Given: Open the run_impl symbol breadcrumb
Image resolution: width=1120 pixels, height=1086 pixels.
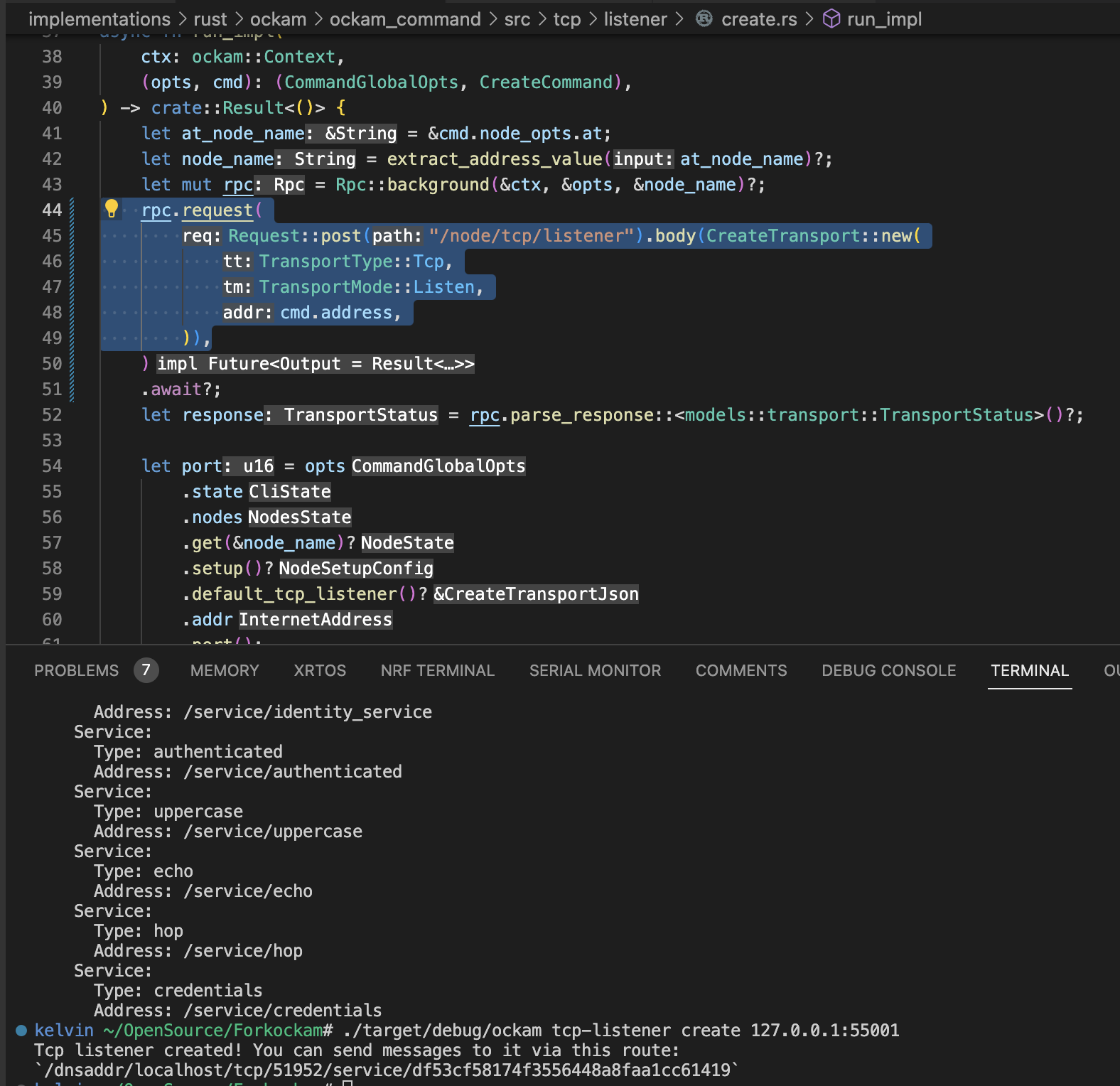Looking at the screenshot, I should 884,19.
